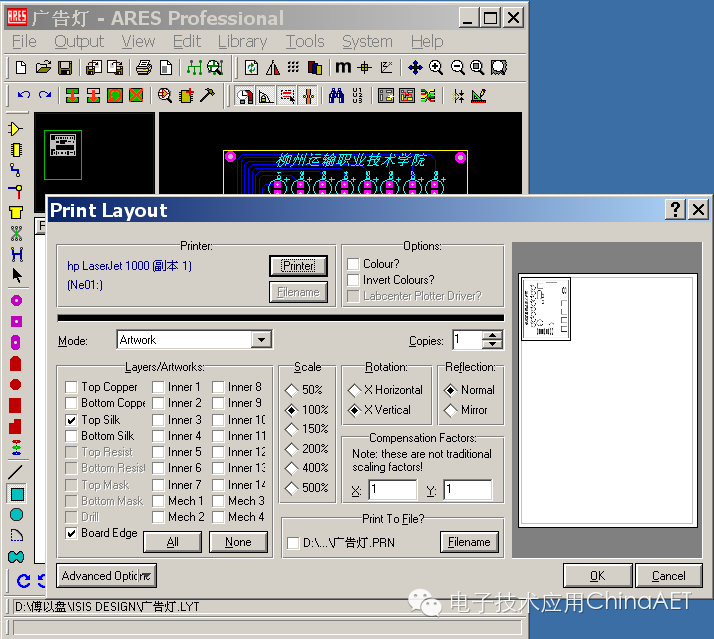Increase Copies with the up arrow
The height and width of the screenshot is (639, 714).
pyautogui.click(x=492, y=336)
